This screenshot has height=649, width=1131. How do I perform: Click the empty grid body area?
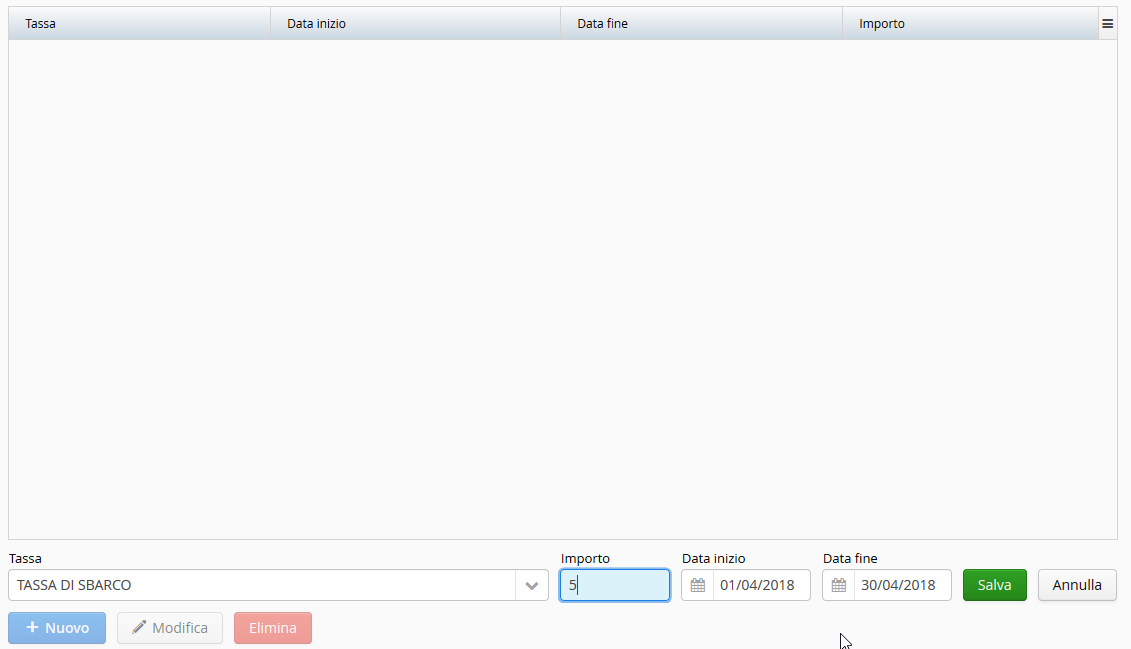point(562,290)
